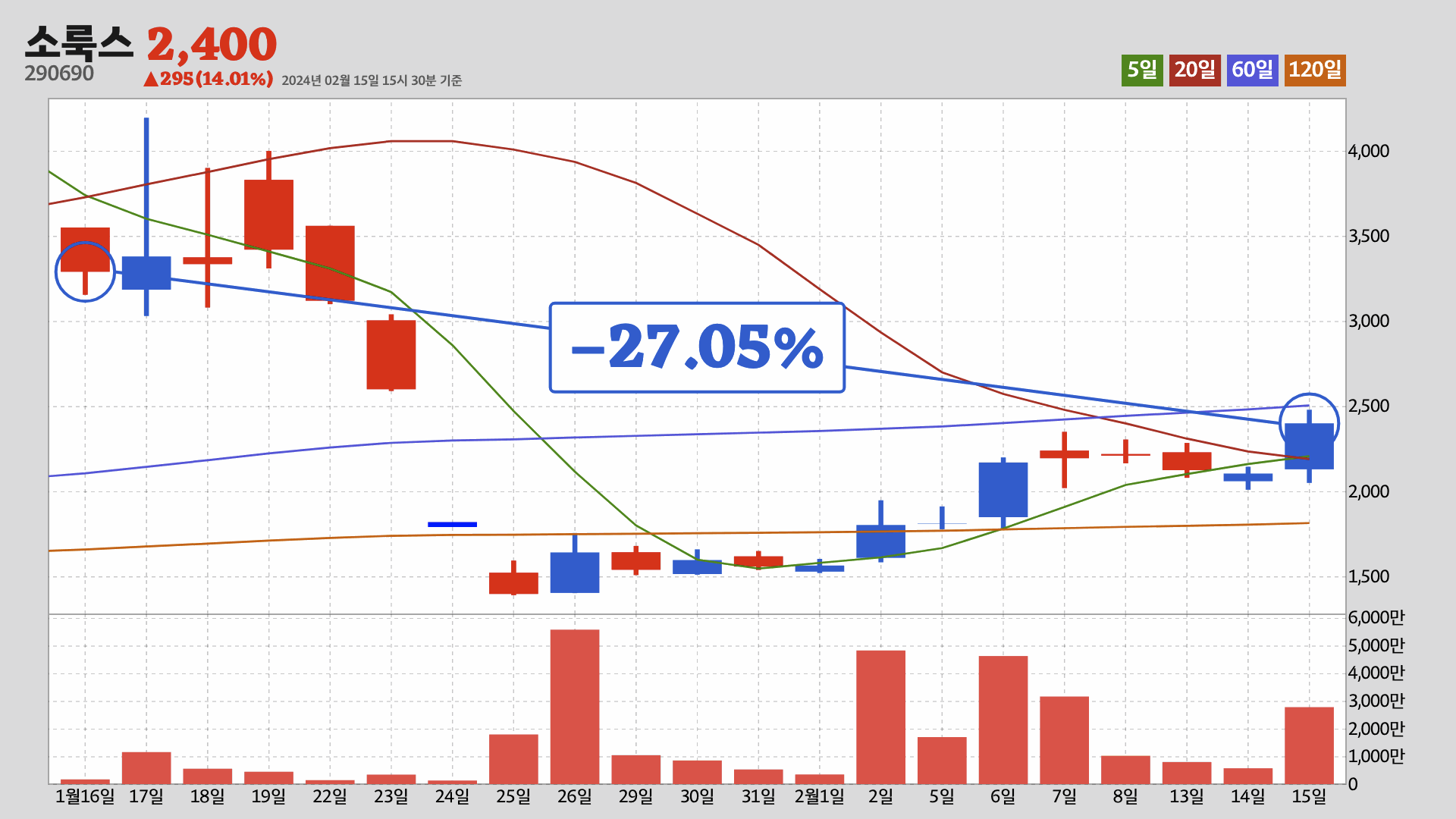The image size is (1456, 819).
Task: Select the 15일 volume bar
Action: (x=1309, y=745)
